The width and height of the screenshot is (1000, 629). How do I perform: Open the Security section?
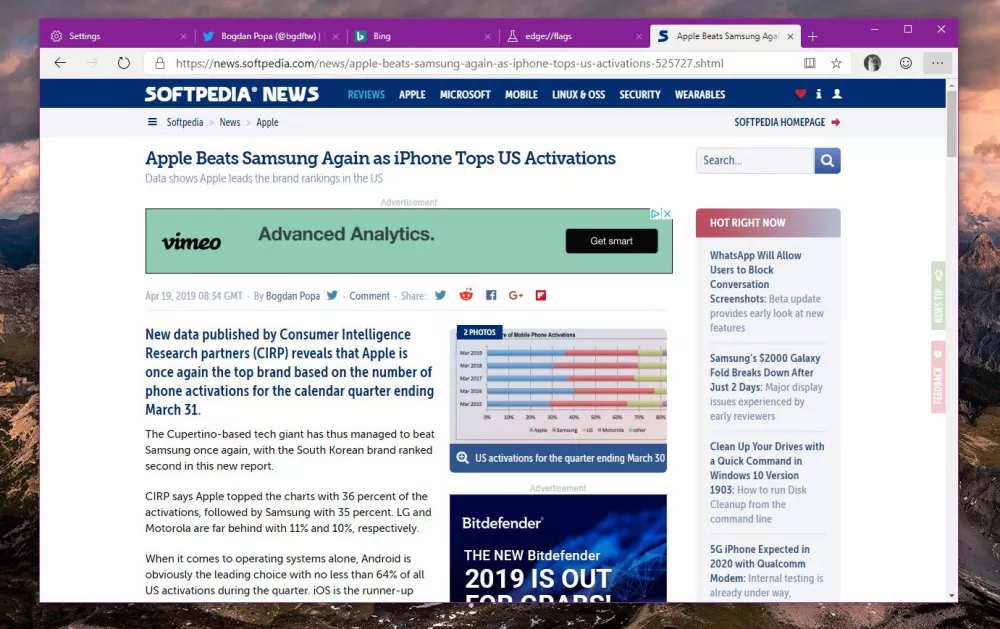point(640,94)
